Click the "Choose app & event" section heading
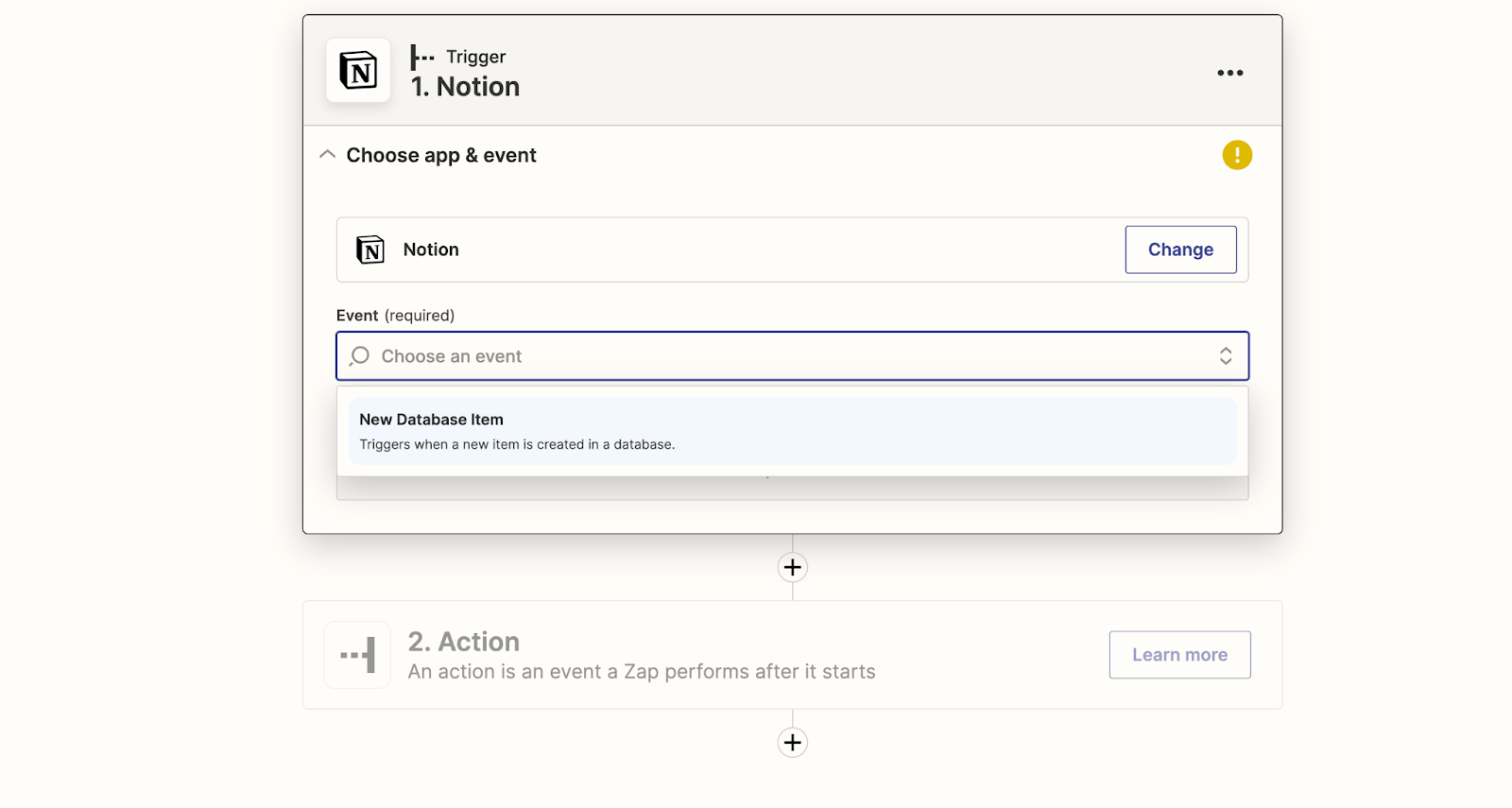1512x808 pixels. click(441, 156)
